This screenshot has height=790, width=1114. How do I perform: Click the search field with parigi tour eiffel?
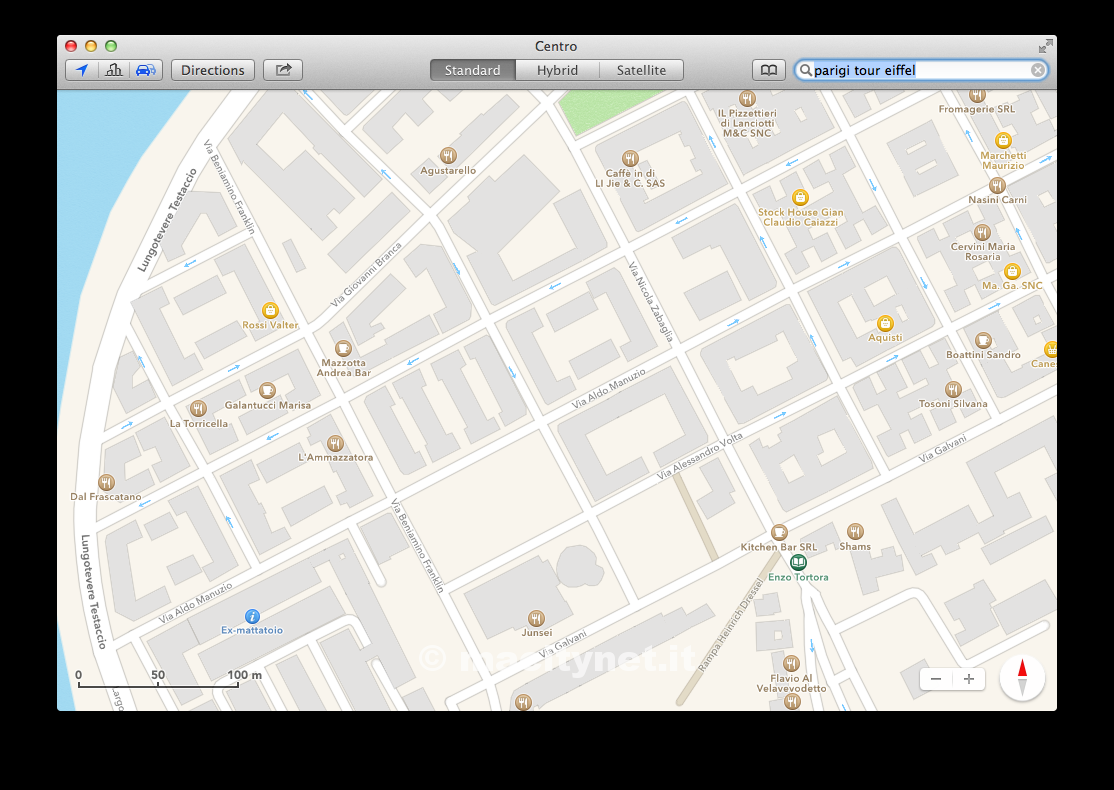[920, 70]
